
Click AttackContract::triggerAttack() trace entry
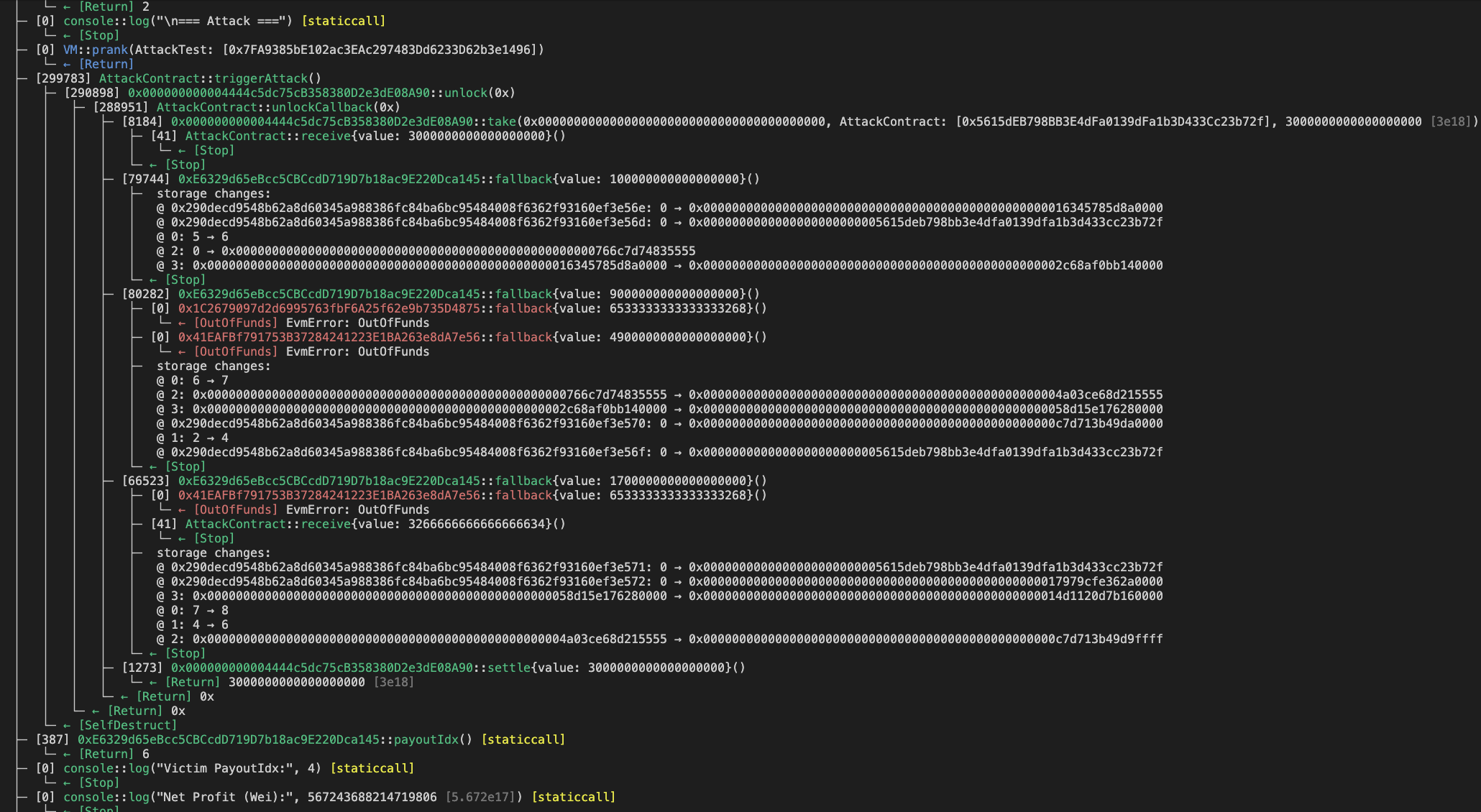tap(210, 78)
